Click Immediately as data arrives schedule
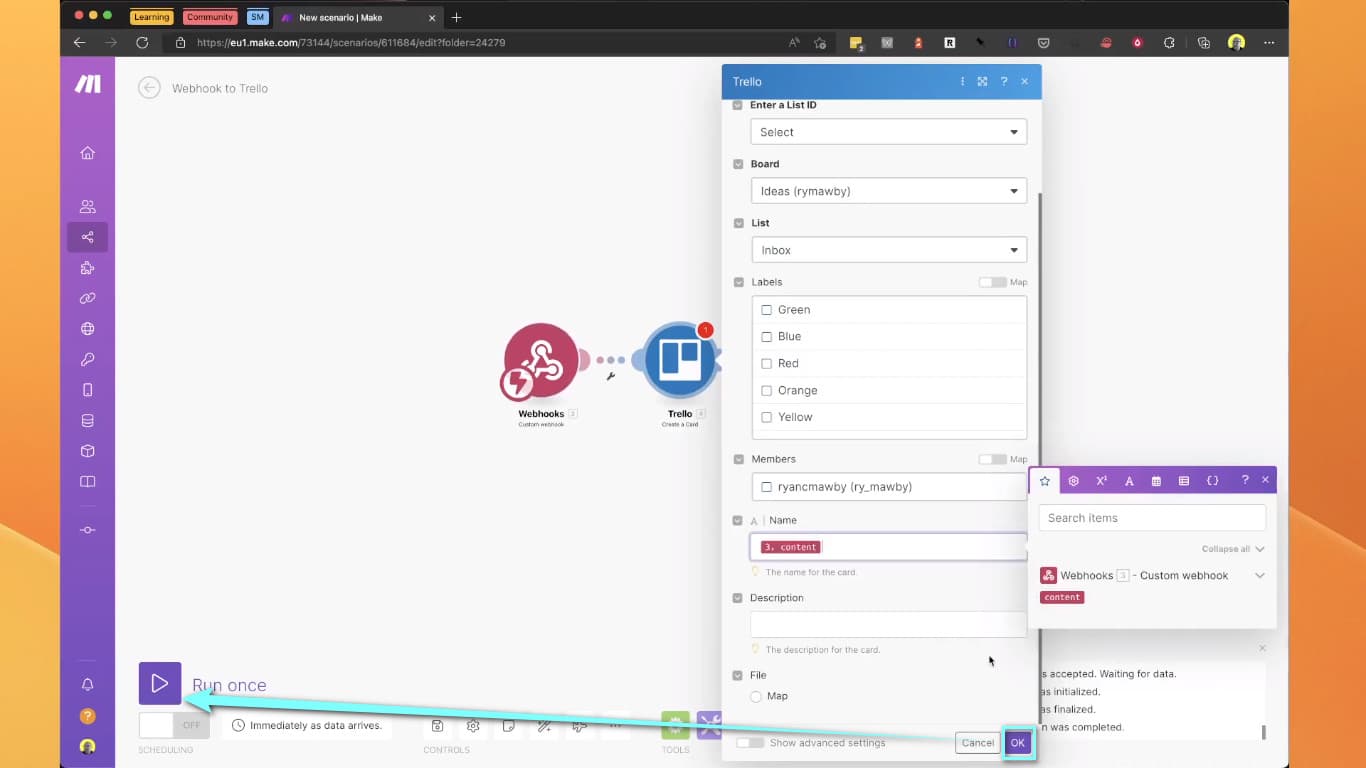This screenshot has height=768, width=1366. coord(307,725)
